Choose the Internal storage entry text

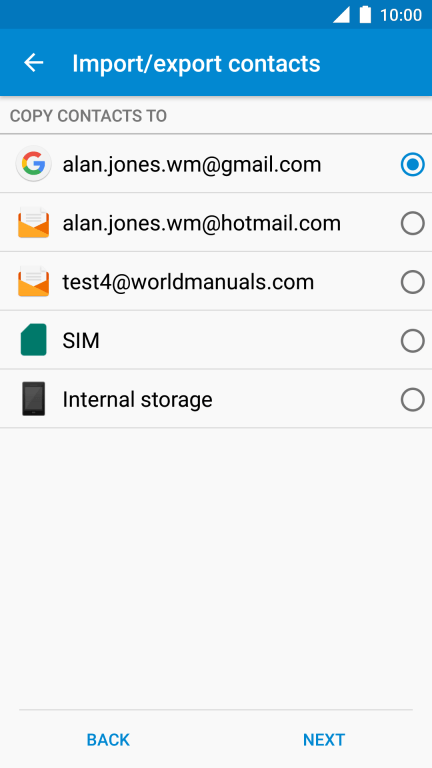tap(137, 400)
